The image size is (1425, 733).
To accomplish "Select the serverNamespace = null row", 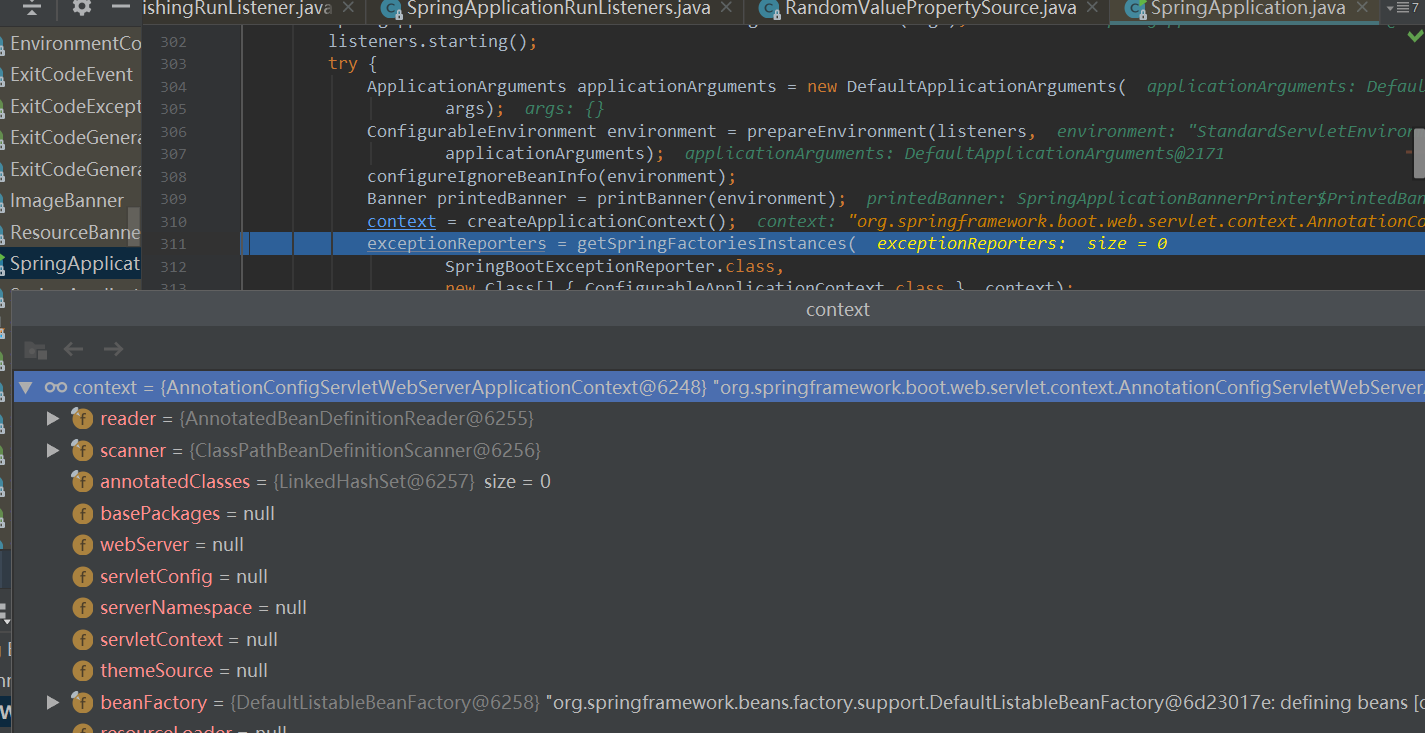I will click(x=719, y=608).
